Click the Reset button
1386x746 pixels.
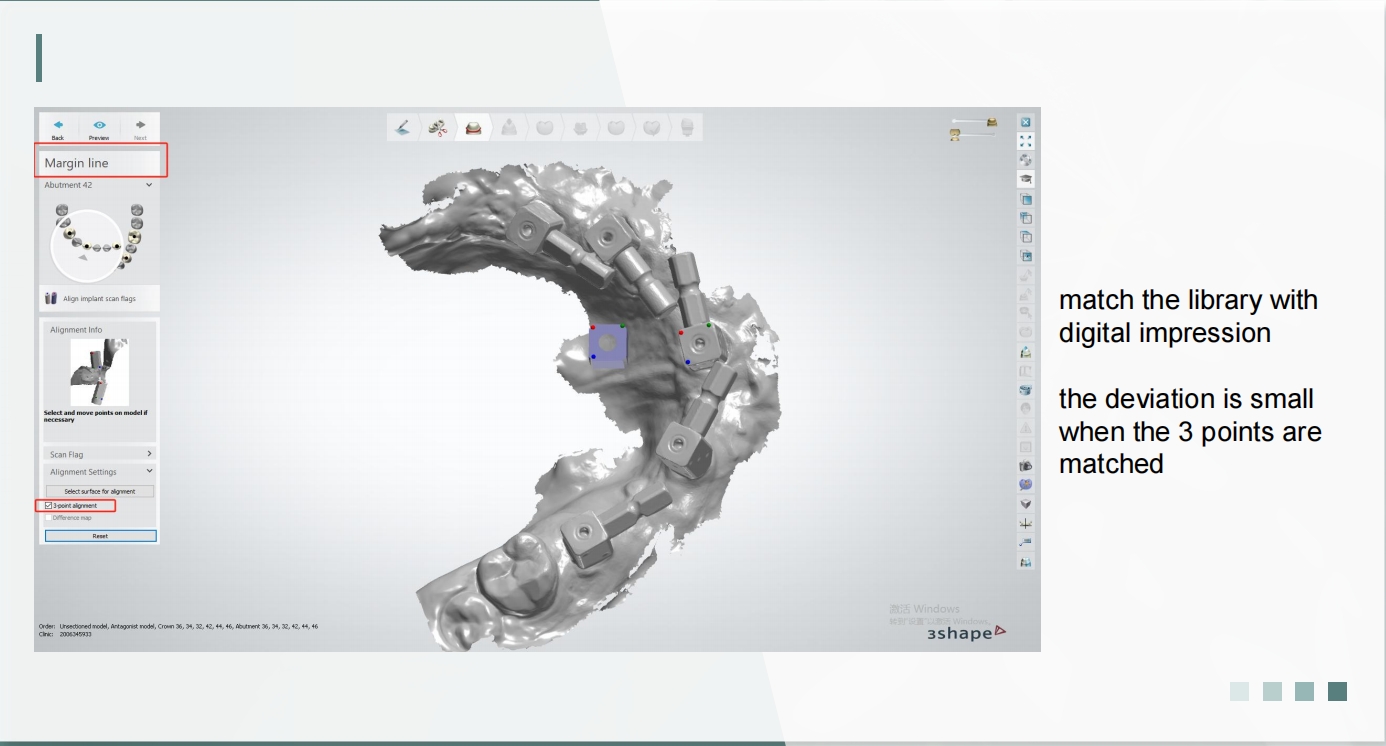pyautogui.click(x=100, y=536)
